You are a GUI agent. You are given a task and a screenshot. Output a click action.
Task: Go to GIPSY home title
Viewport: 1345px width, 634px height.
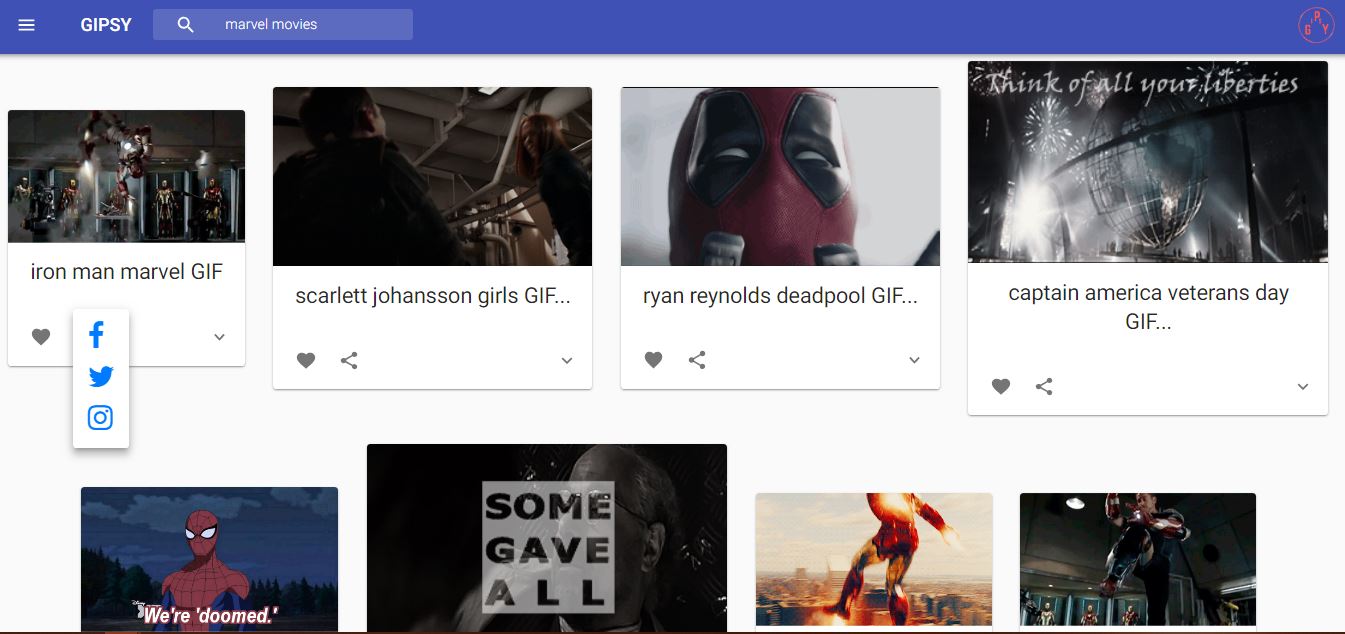click(x=106, y=25)
